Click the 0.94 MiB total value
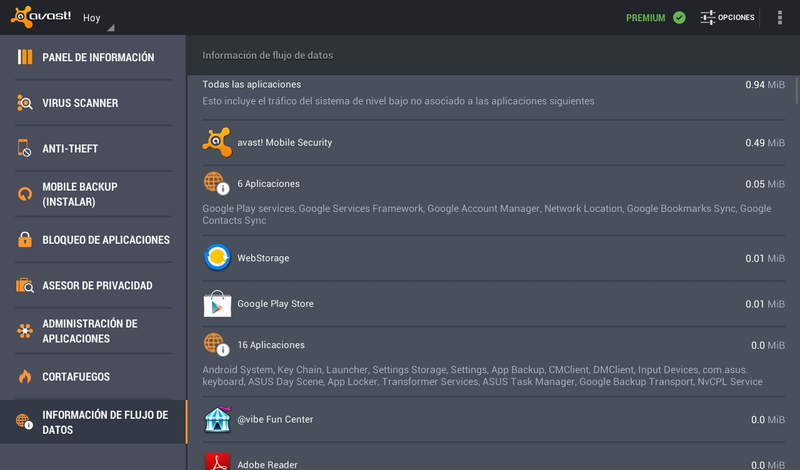Screen dimensions: 800x470 tap(765, 85)
